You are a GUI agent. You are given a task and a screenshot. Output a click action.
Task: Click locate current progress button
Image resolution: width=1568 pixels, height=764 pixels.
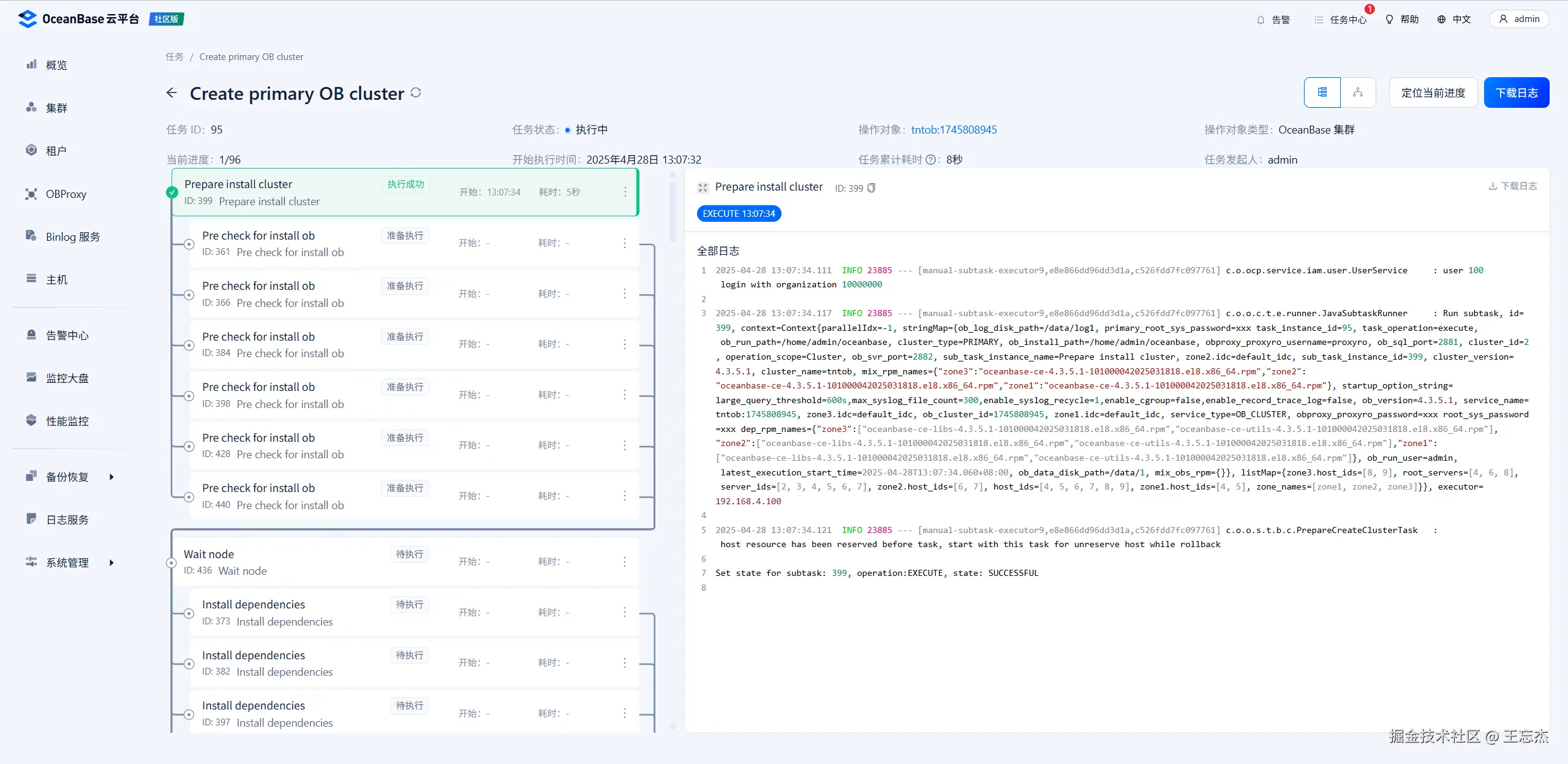pyautogui.click(x=1433, y=93)
